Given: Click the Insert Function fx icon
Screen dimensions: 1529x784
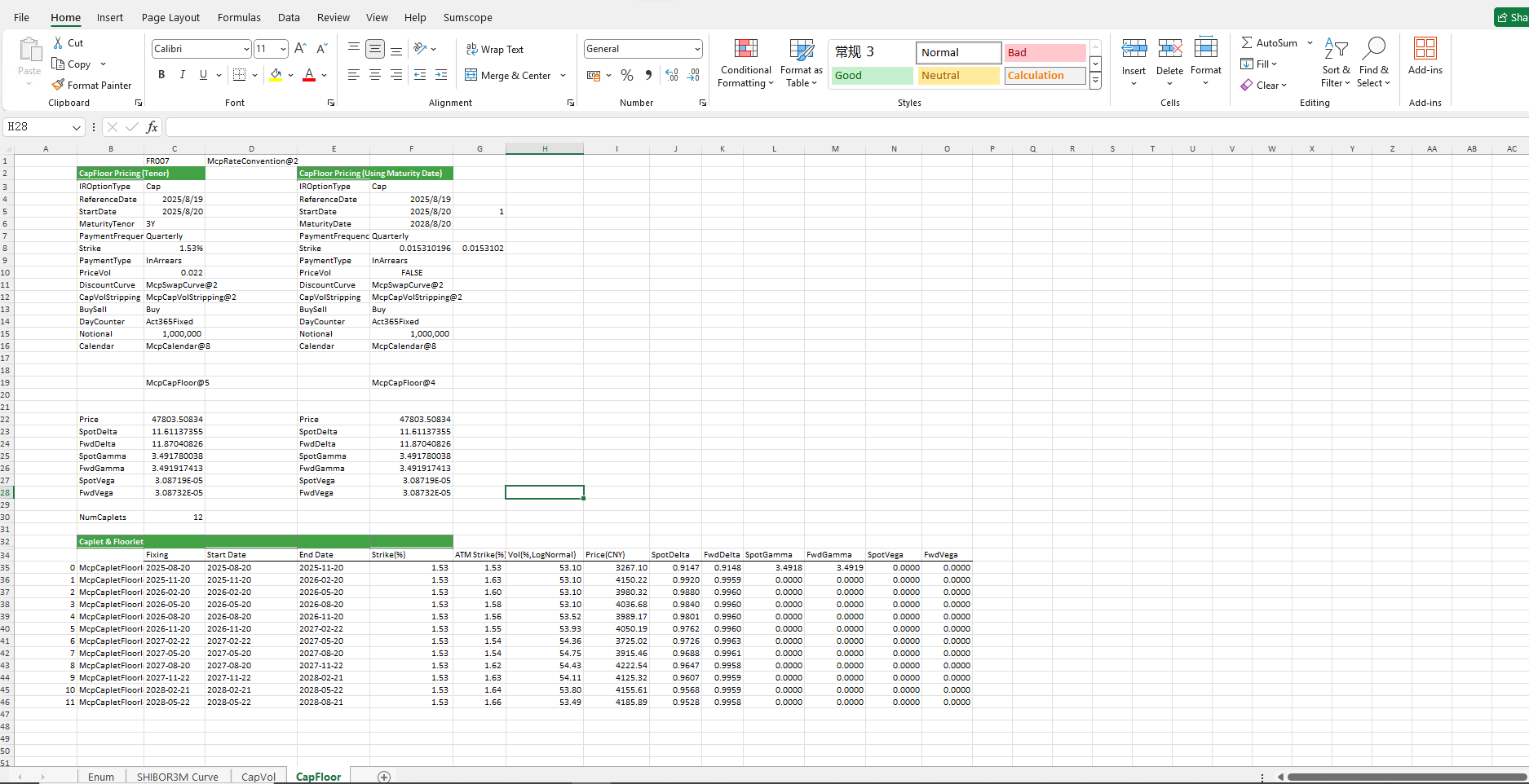Looking at the screenshot, I should [152, 127].
